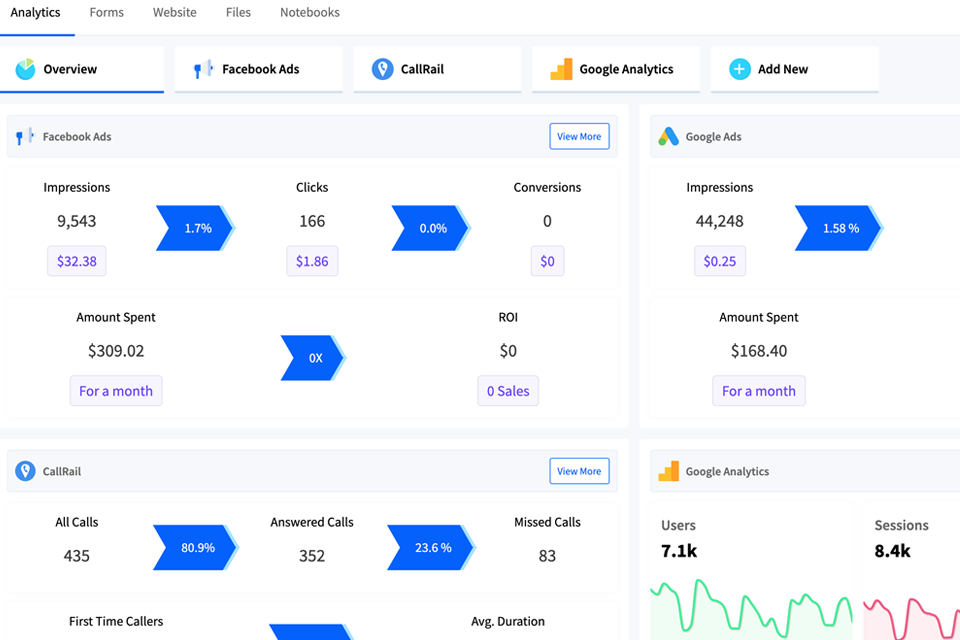The height and width of the screenshot is (640, 960).
Task: Click View More on CallRail panel
Action: tap(579, 471)
